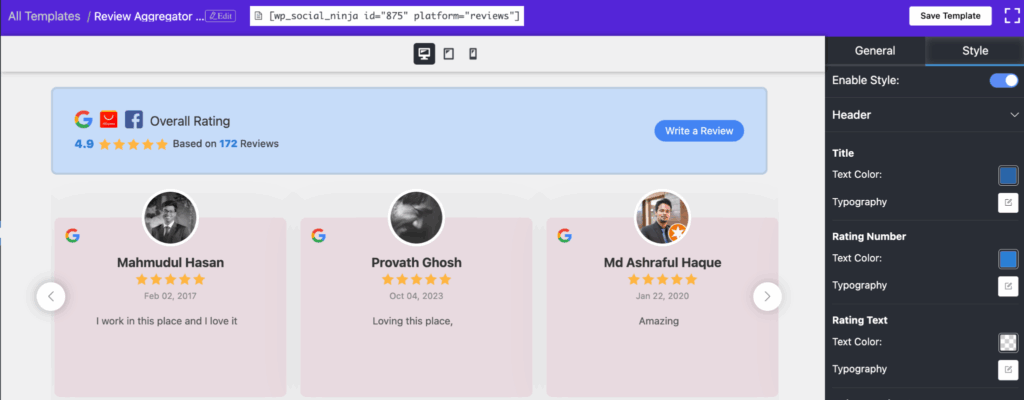Open Rating Text typography edit icon

1008,370
